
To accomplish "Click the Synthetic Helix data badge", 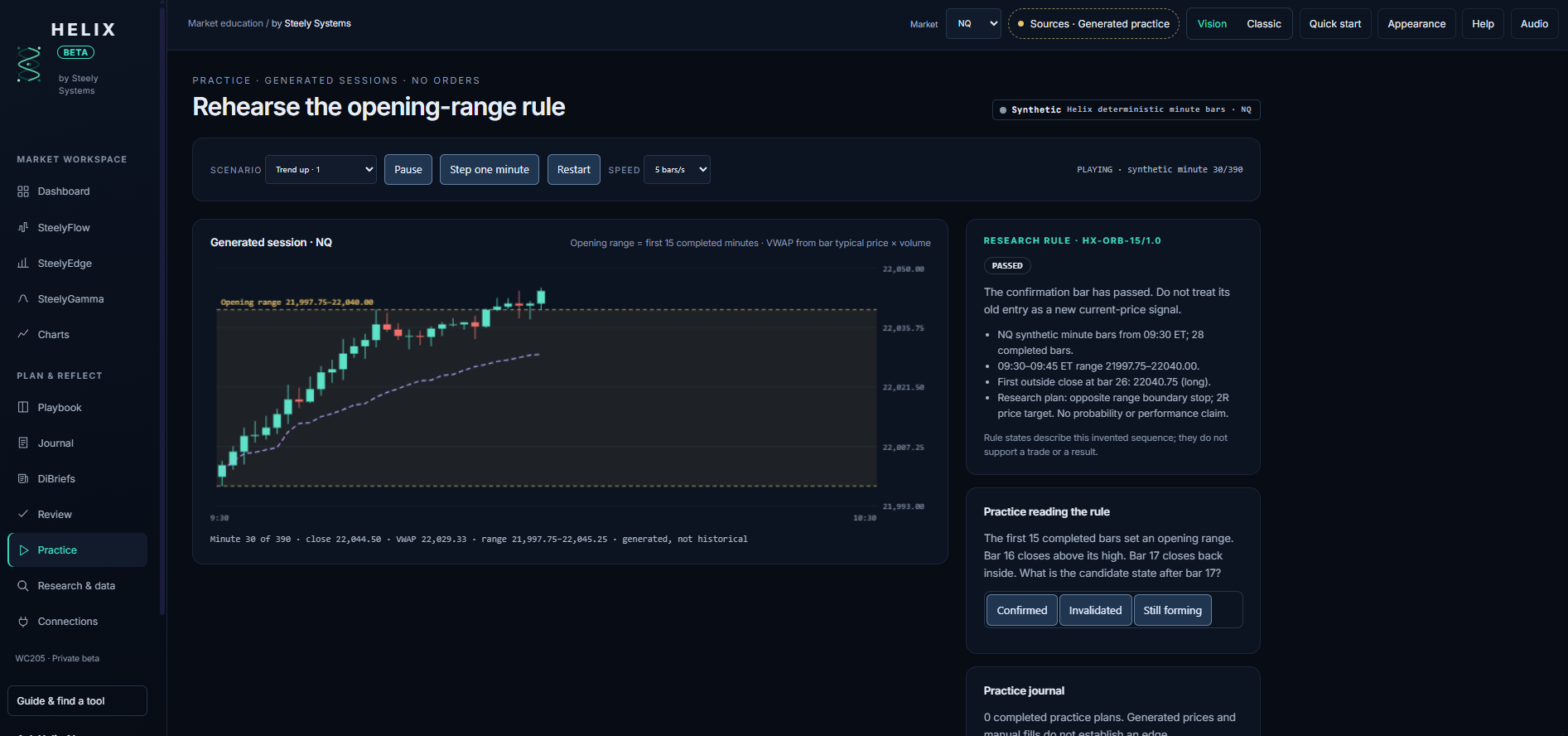I will click(1127, 109).
